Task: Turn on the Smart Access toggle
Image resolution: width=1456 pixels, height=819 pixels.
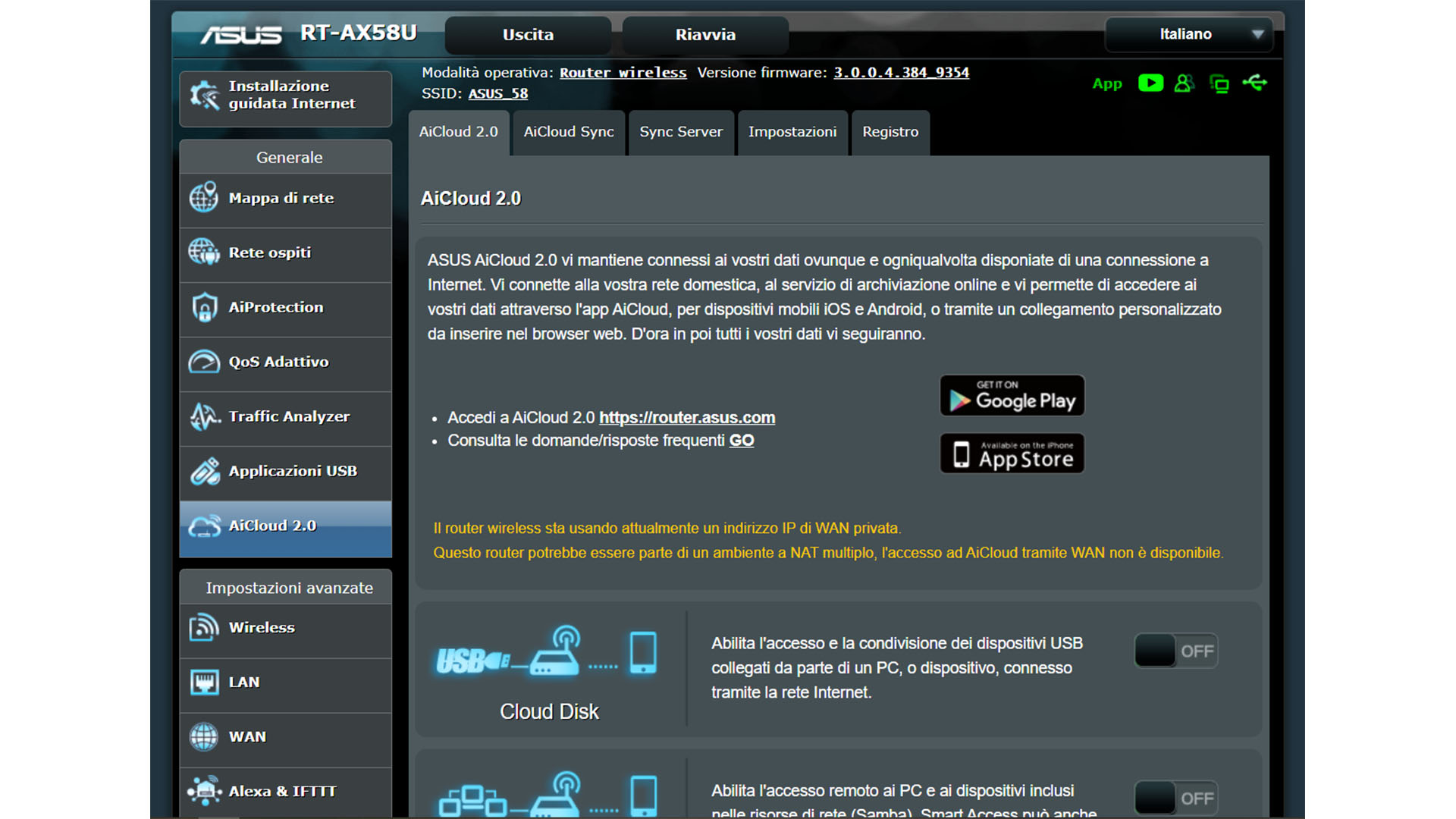Action: [x=1176, y=798]
